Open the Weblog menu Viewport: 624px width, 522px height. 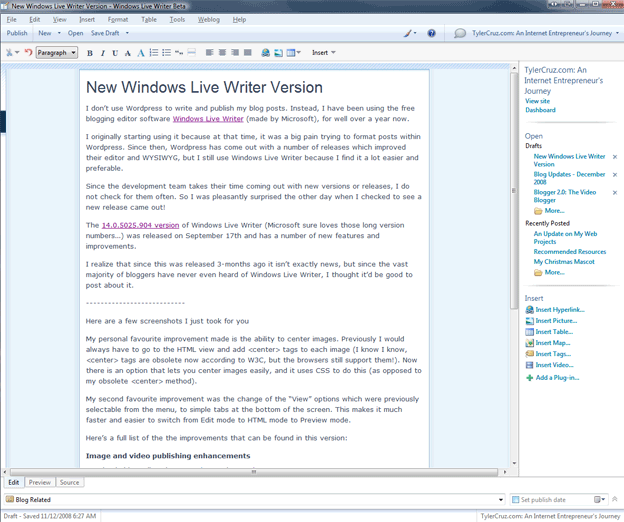(x=209, y=19)
